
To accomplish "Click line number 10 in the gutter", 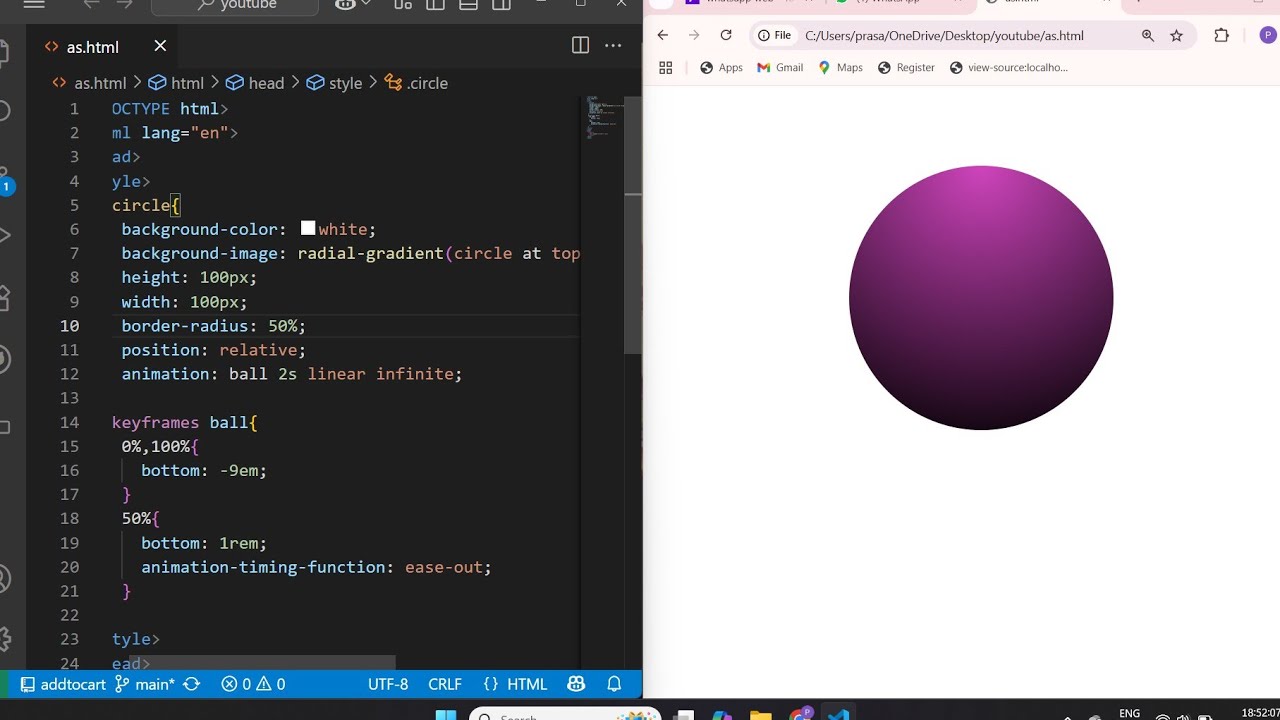I will (70, 326).
